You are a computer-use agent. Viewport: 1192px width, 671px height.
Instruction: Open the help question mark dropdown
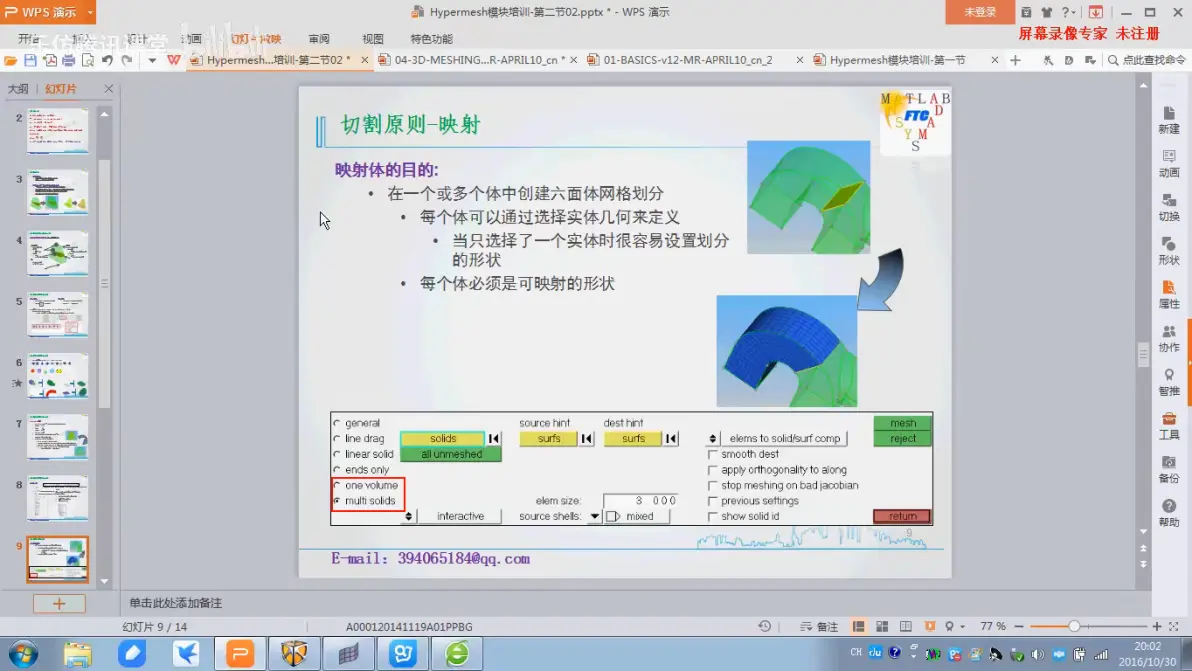[x=1067, y=12]
